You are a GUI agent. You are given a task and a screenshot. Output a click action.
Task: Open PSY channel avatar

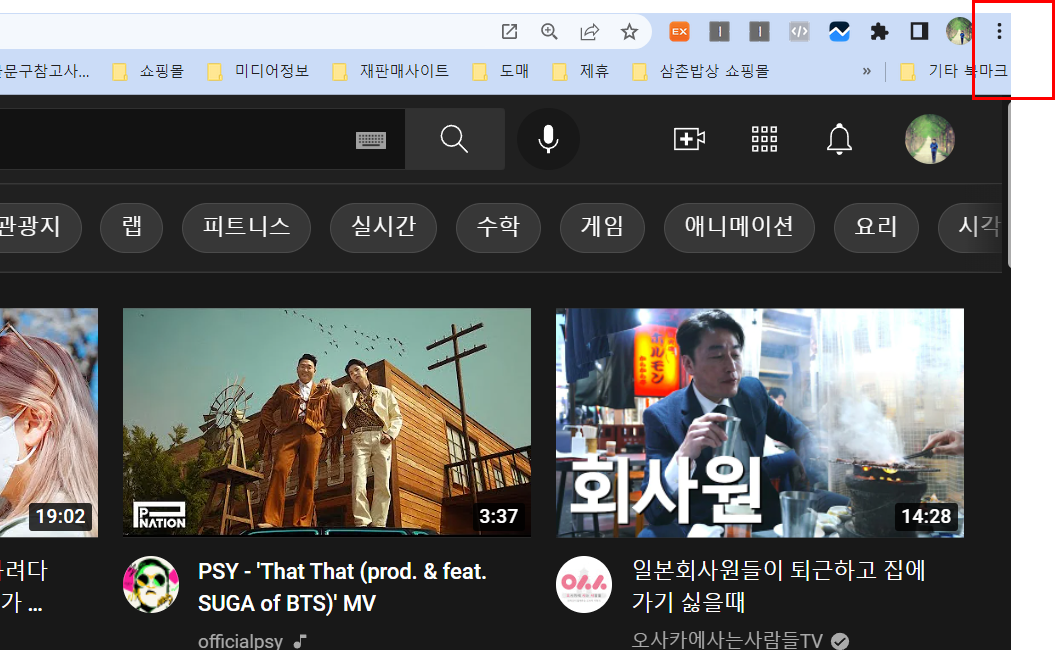(x=151, y=584)
